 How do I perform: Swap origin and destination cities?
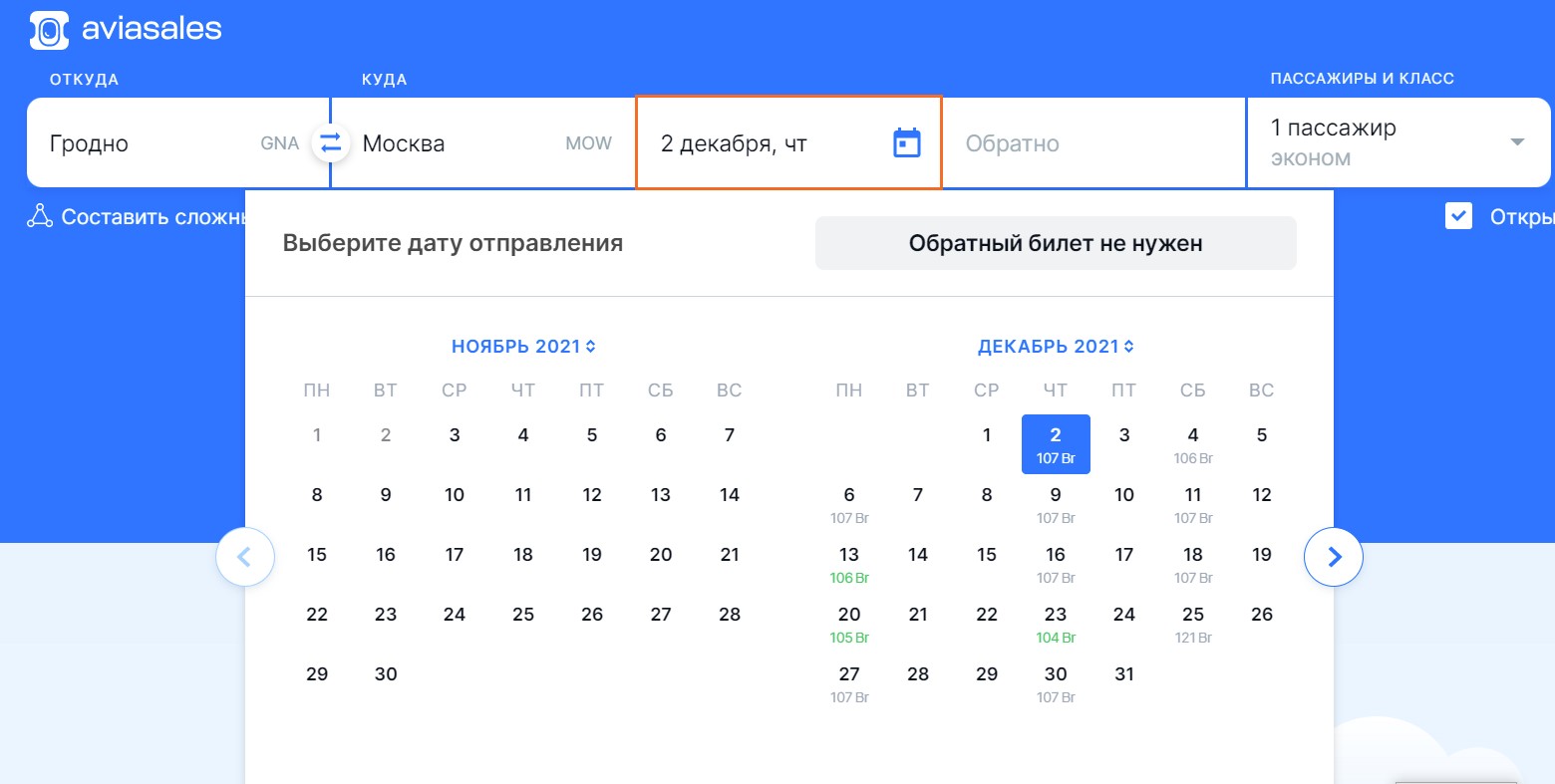(330, 142)
